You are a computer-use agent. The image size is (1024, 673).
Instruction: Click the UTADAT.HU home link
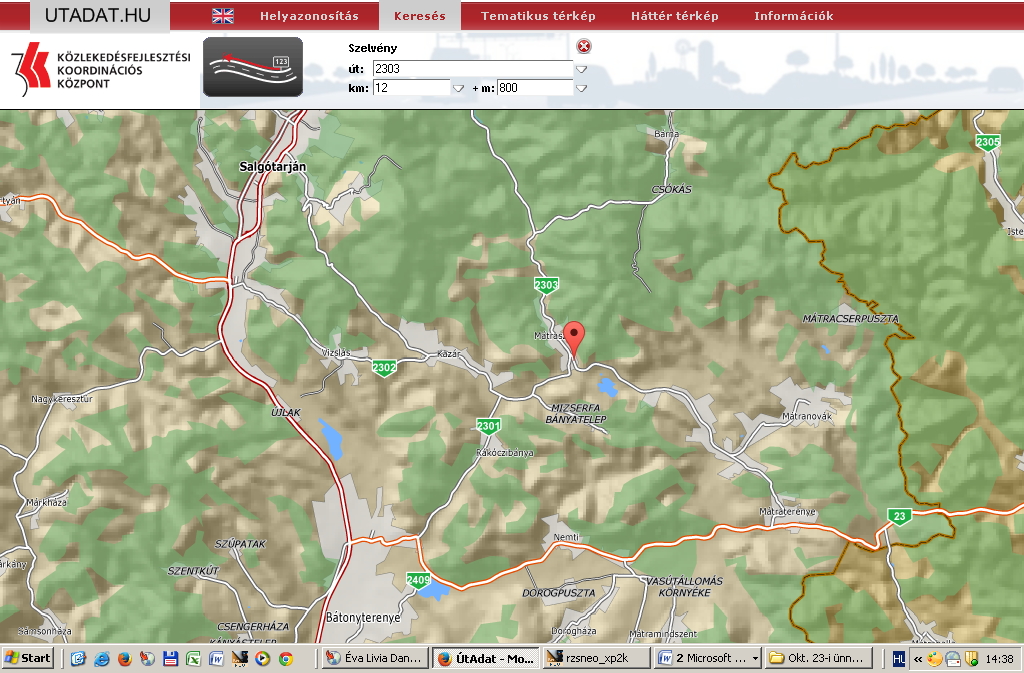pyautogui.click(x=98, y=15)
